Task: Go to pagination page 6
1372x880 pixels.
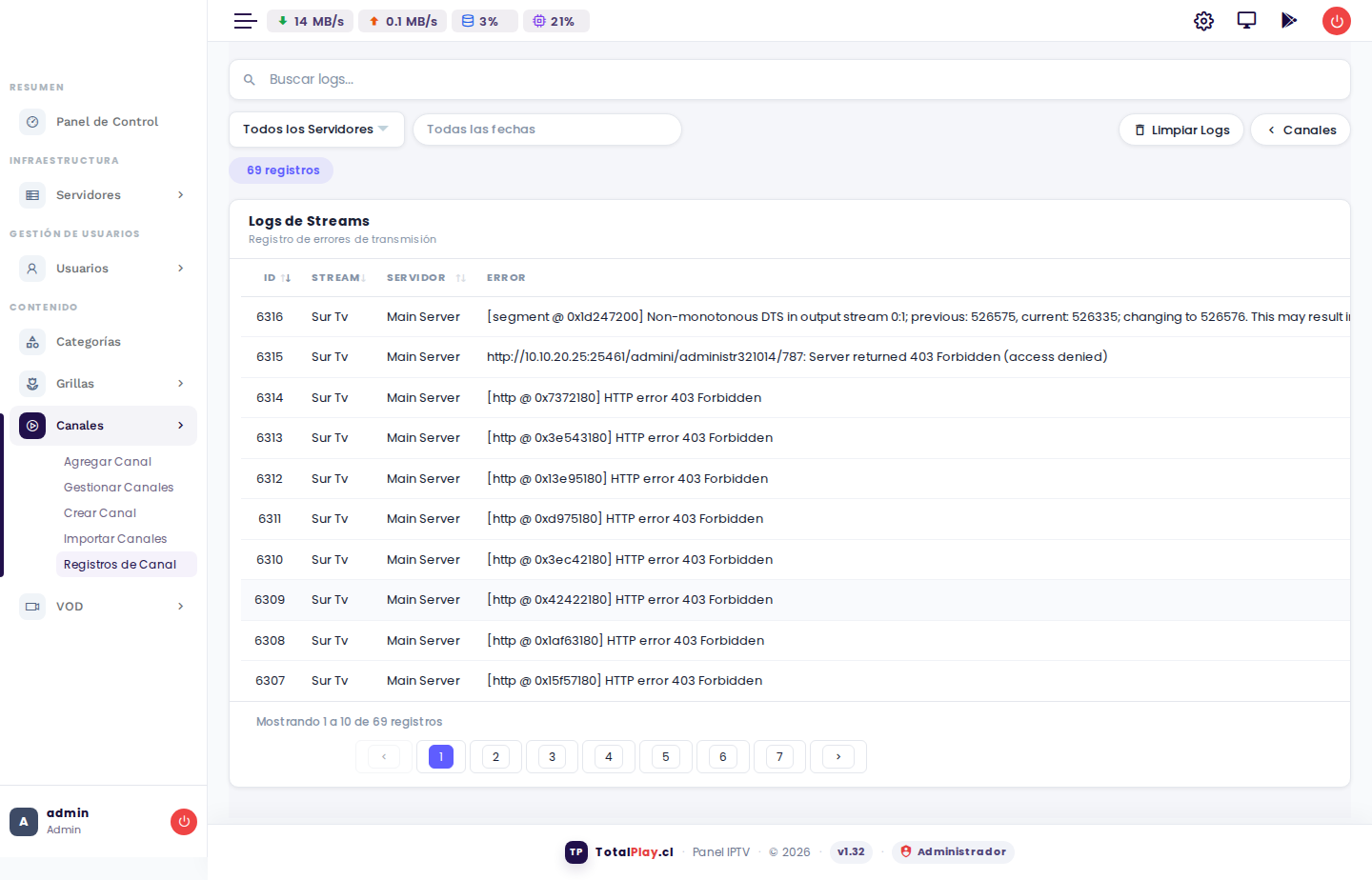Action: click(723, 757)
